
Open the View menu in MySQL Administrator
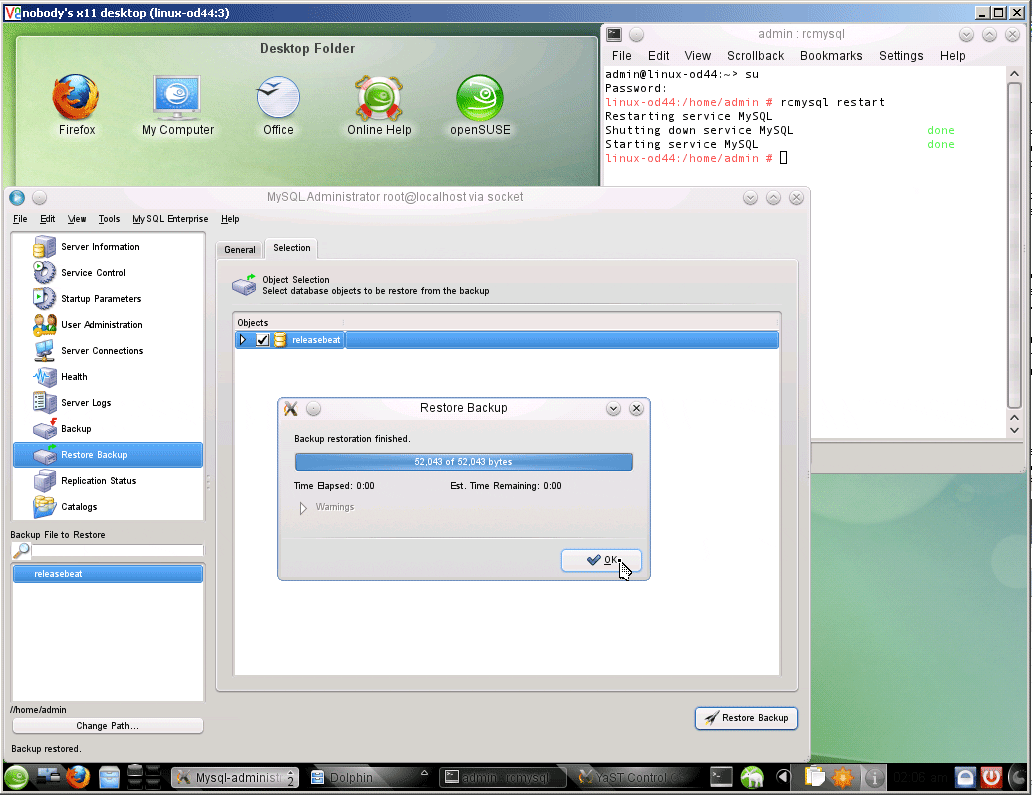(x=76, y=219)
